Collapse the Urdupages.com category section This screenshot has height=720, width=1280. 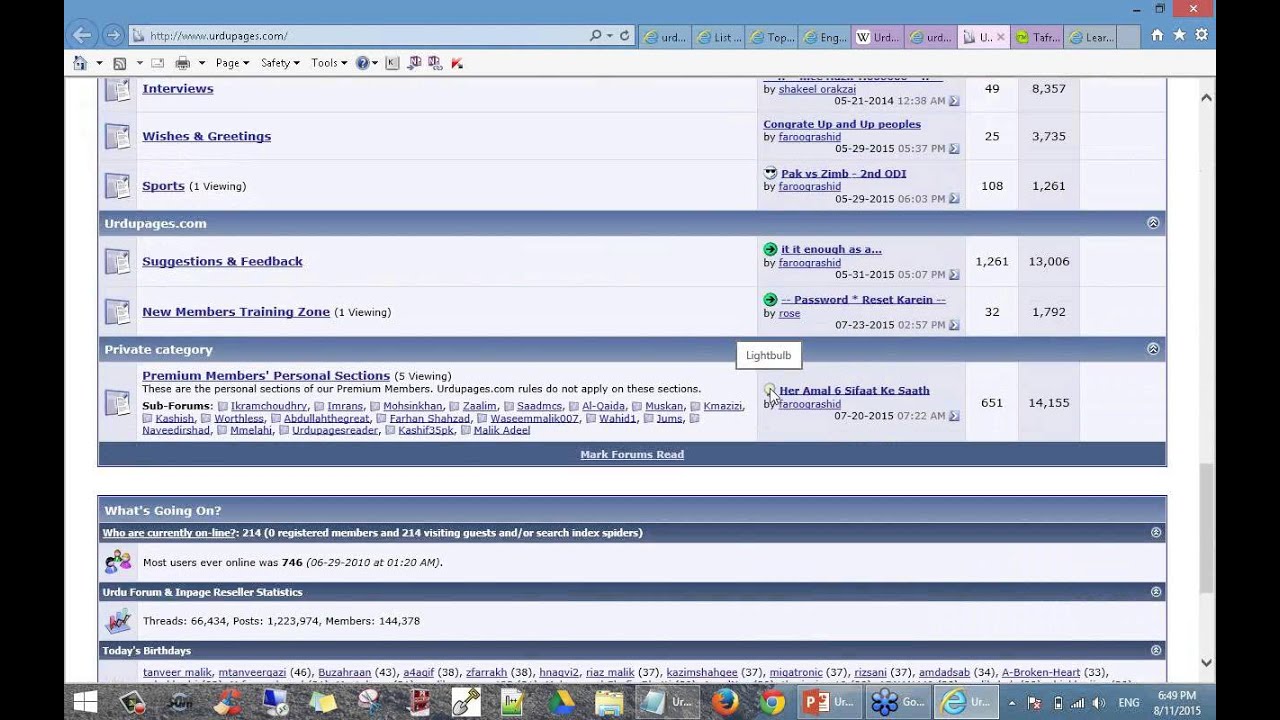pos(1153,223)
